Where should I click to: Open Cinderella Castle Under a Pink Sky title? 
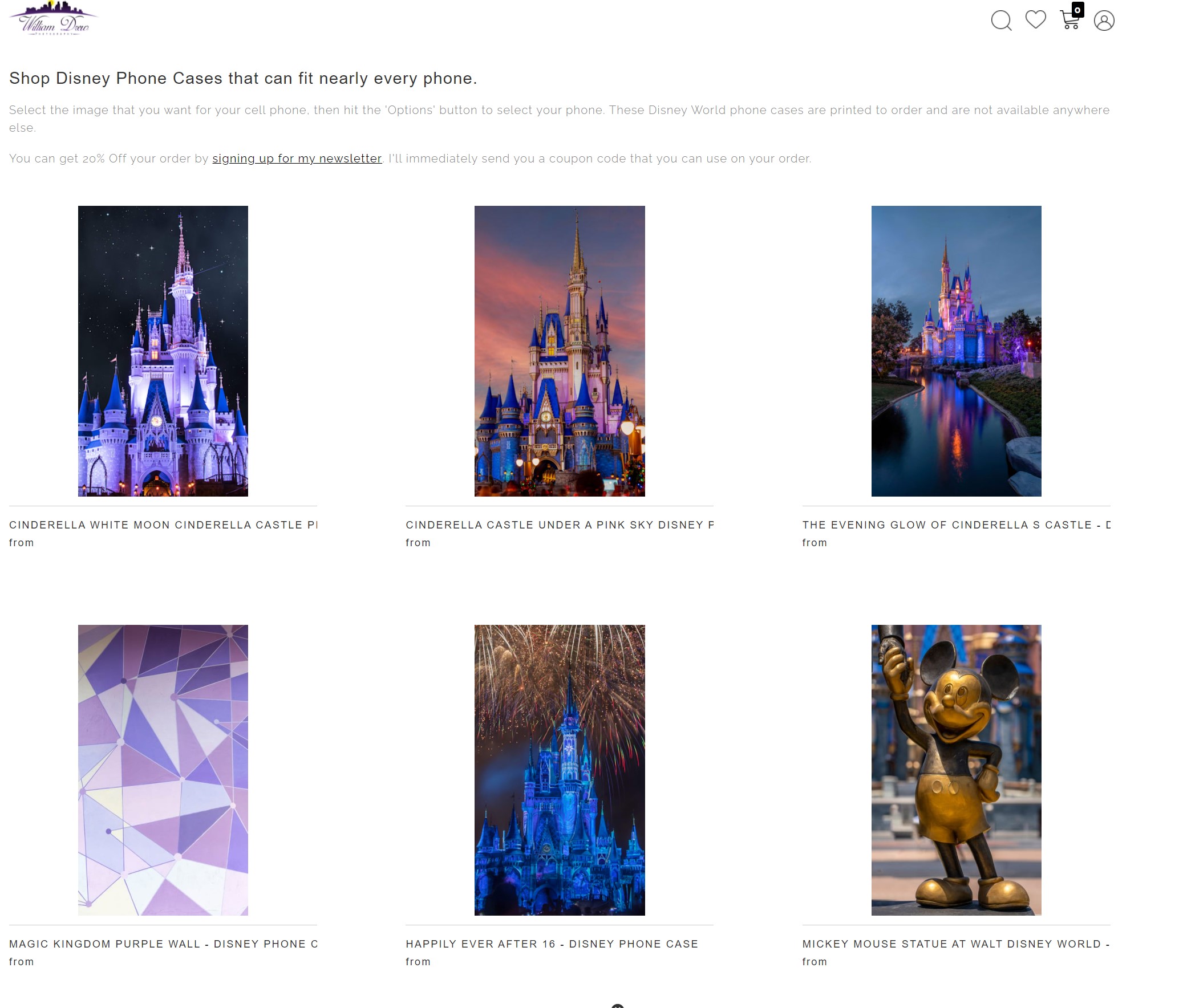tap(560, 525)
